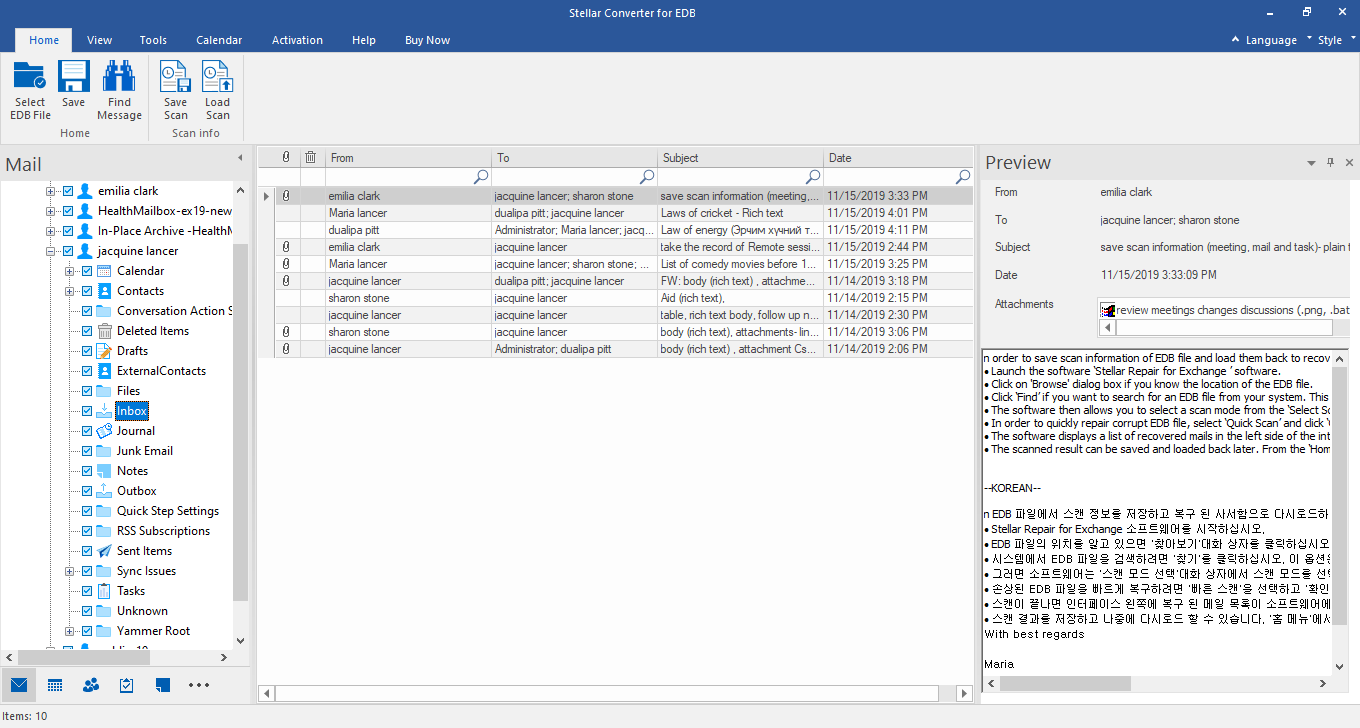
Task: Open the Tools ribbon tab
Action: pyautogui.click(x=153, y=40)
